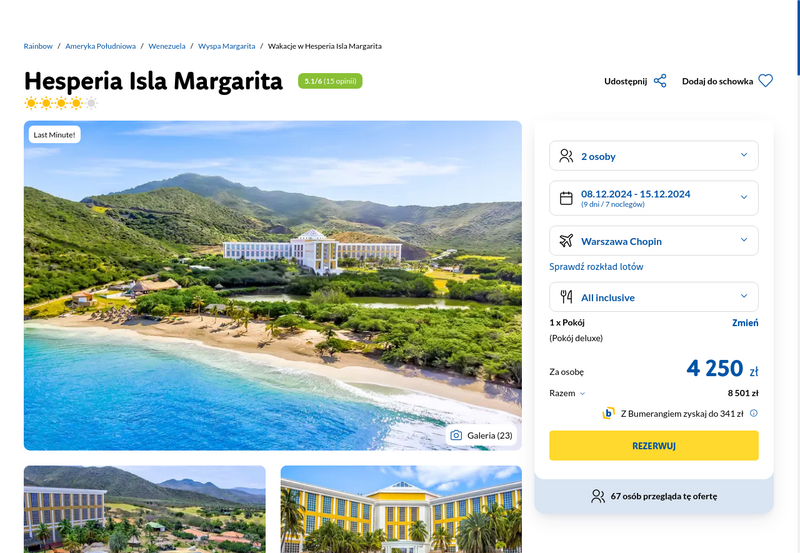This screenshot has height=553, width=800.
Task: Click the heart icon to save to schowek
Action: pyautogui.click(x=765, y=81)
